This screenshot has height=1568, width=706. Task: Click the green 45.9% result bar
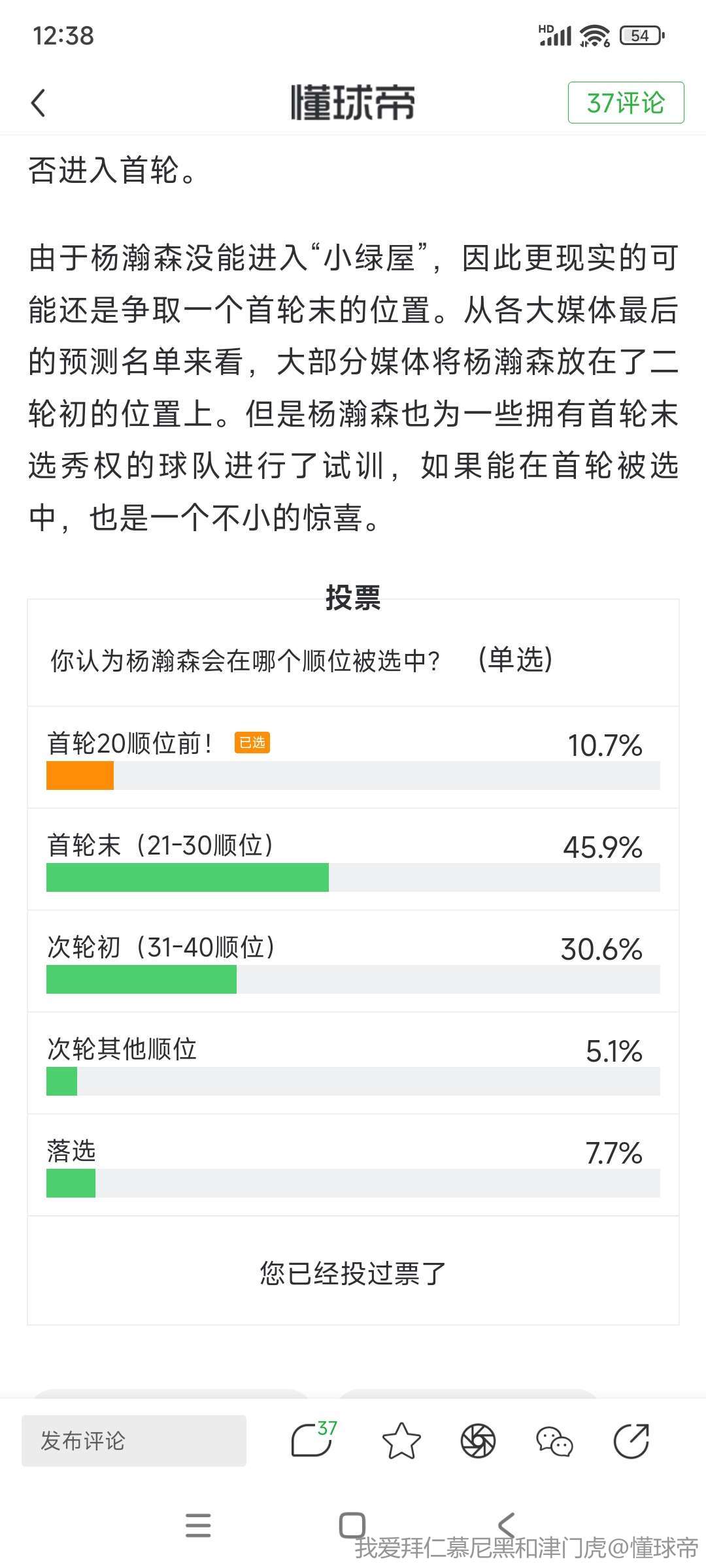pyautogui.click(x=188, y=877)
